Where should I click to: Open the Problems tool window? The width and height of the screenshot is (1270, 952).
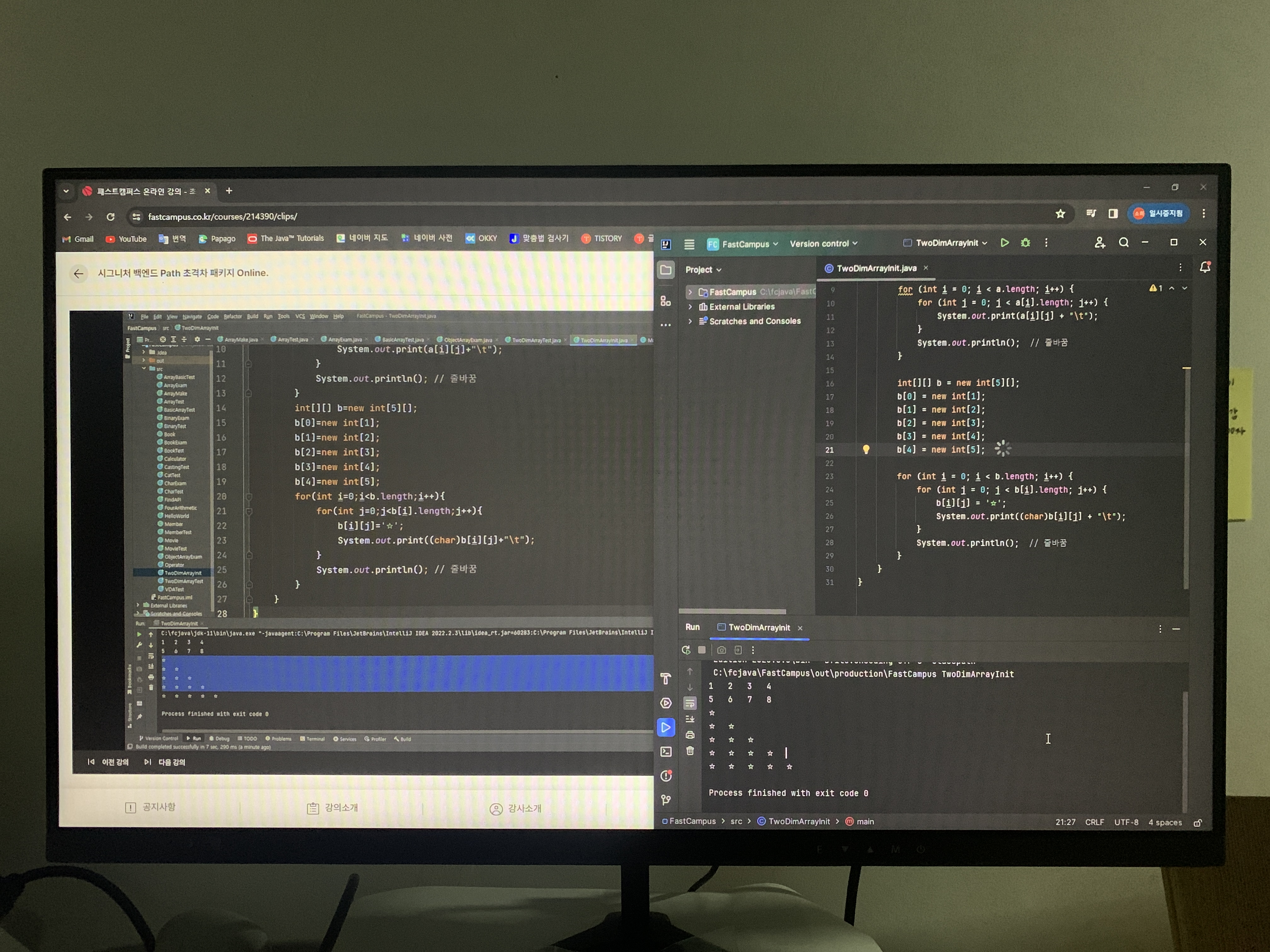pyautogui.click(x=666, y=776)
